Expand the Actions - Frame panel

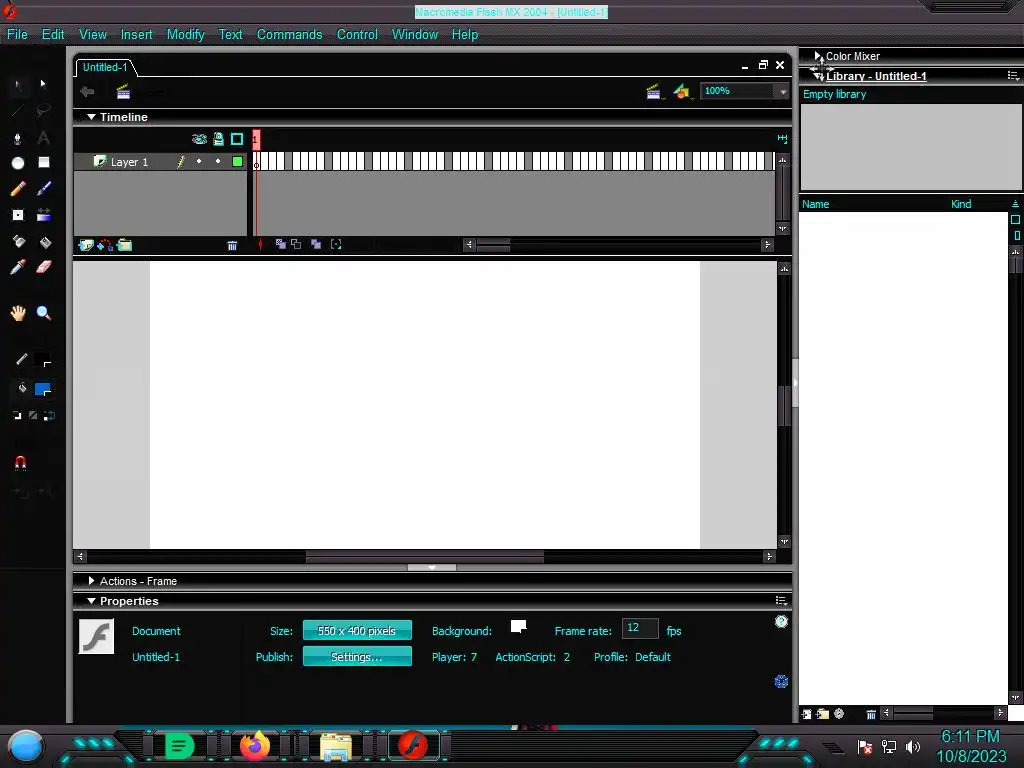pos(91,581)
